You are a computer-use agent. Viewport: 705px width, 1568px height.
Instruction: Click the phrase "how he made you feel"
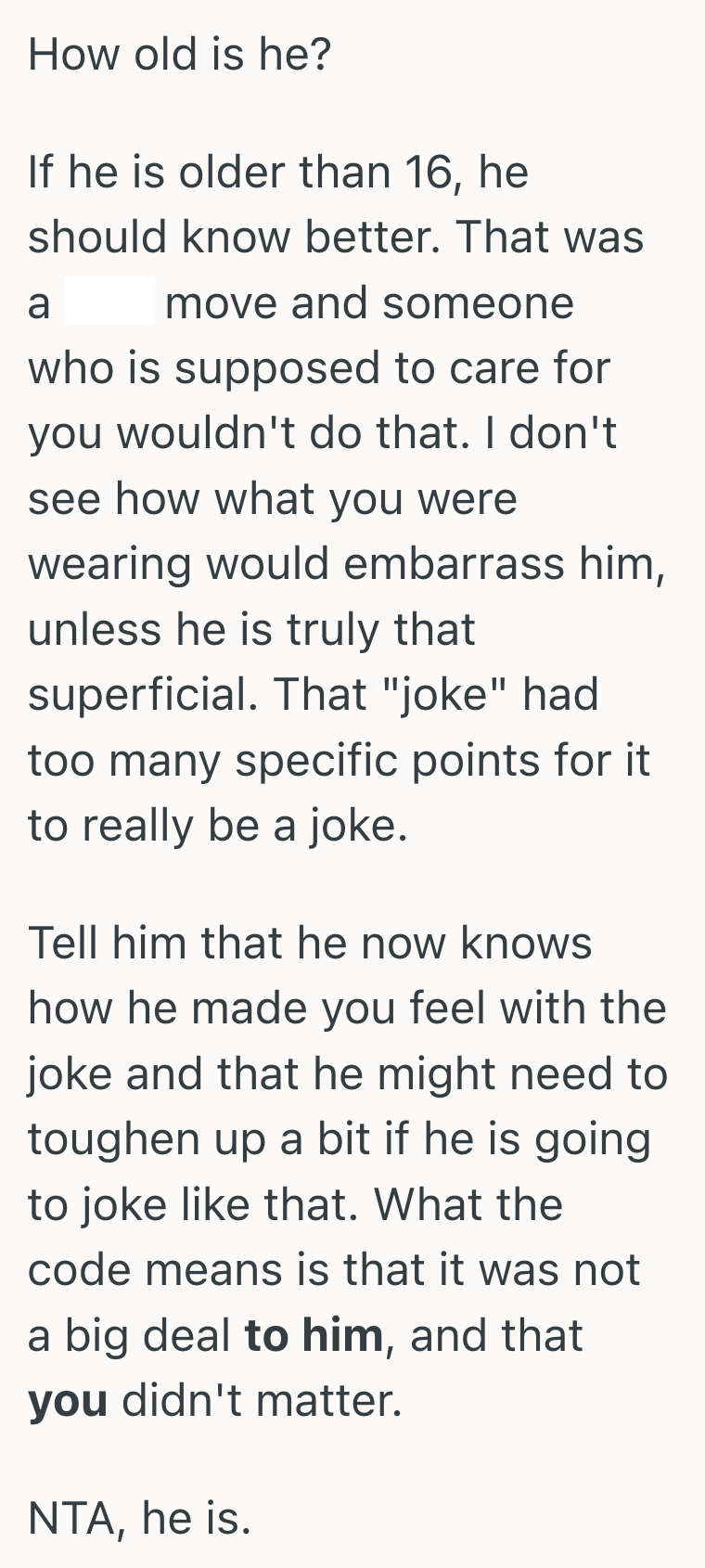(252, 1009)
